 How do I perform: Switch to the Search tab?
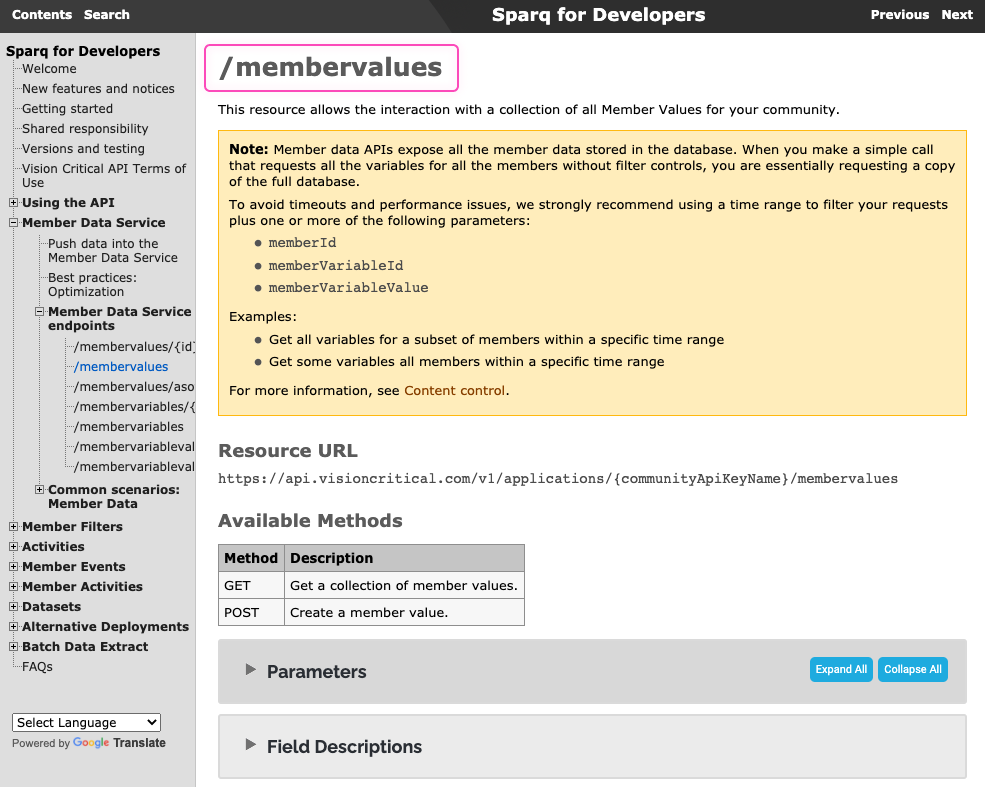107,15
